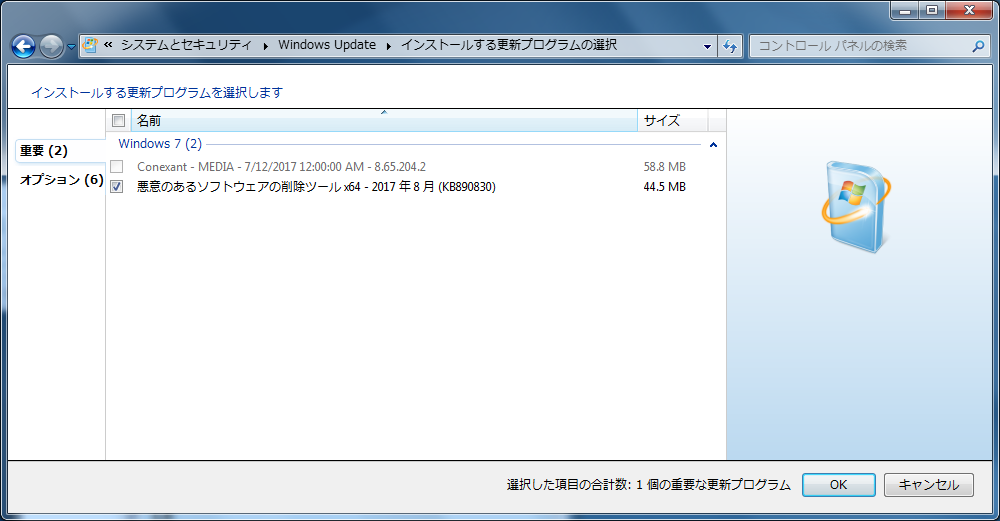
Task: Minimize the Windows Update window
Action: click(904, 11)
